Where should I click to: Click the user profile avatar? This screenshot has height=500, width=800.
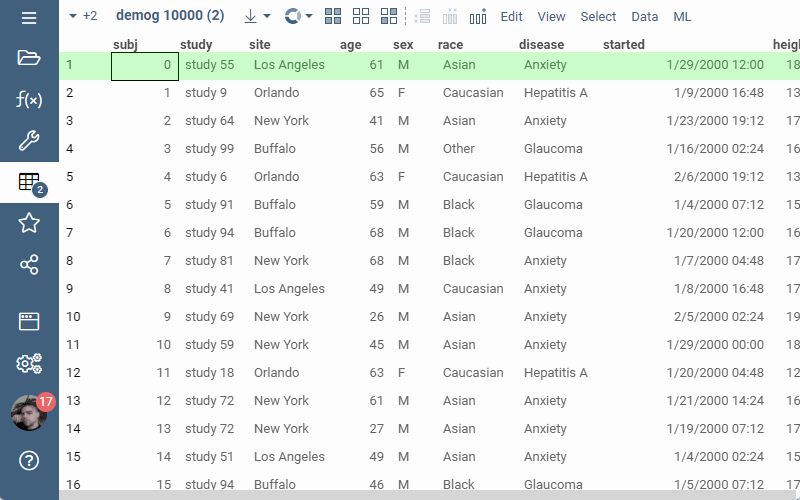[x=29, y=412]
